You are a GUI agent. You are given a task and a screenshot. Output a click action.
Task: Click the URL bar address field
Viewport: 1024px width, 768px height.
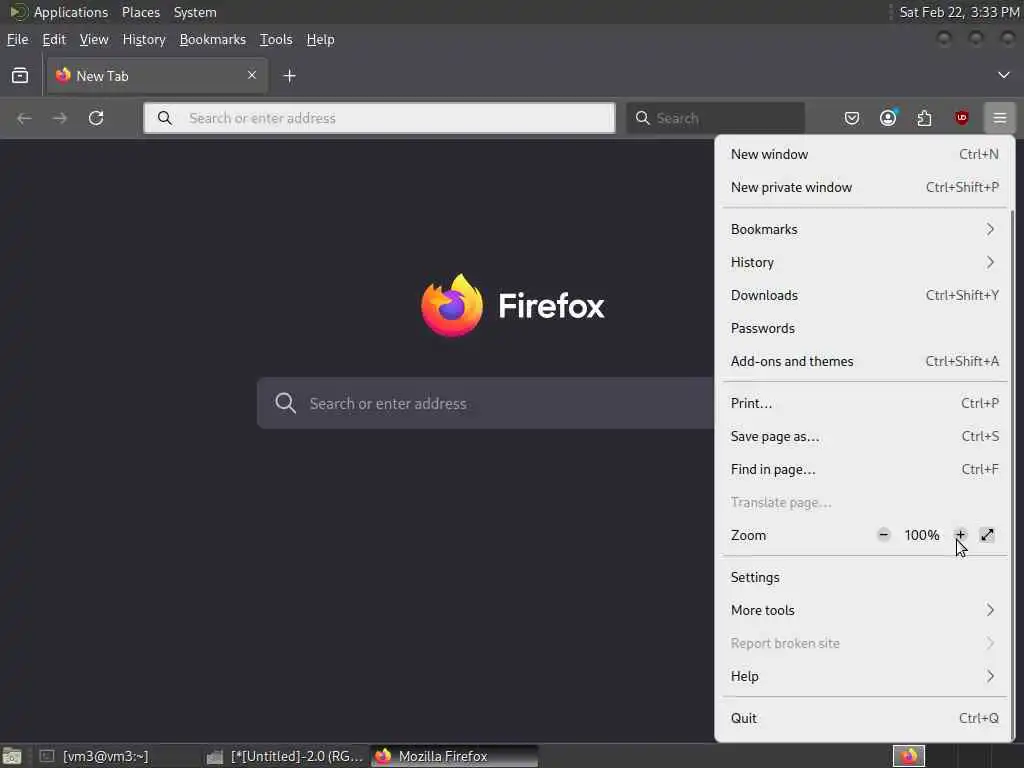pyautogui.click(x=379, y=118)
